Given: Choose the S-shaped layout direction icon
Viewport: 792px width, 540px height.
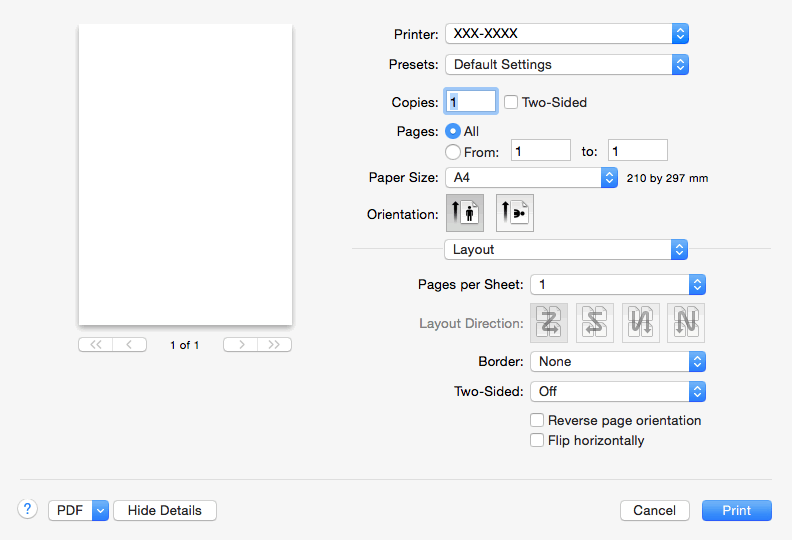Looking at the screenshot, I should click(x=595, y=323).
